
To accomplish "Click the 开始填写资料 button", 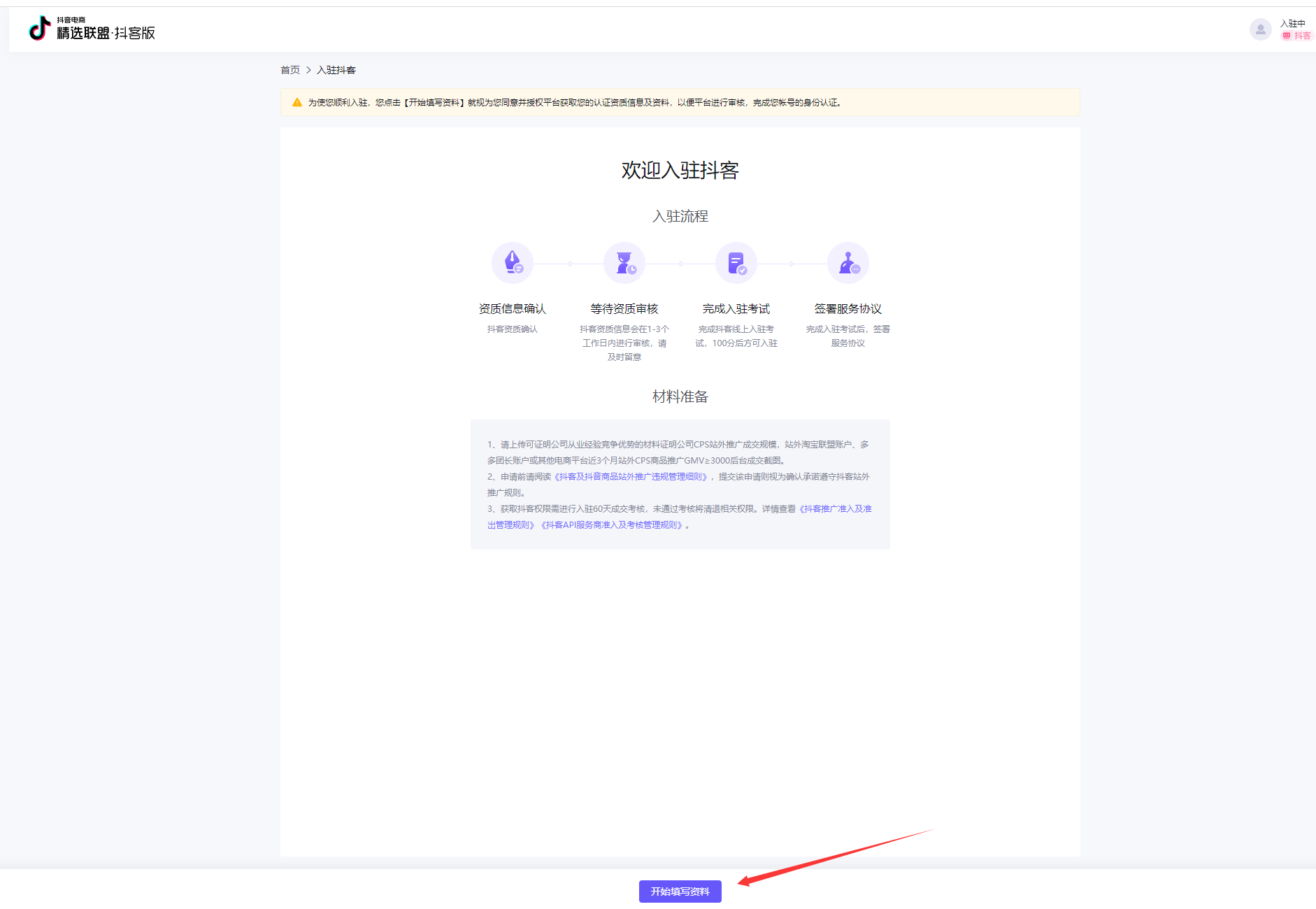I will (x=680, y=892).
